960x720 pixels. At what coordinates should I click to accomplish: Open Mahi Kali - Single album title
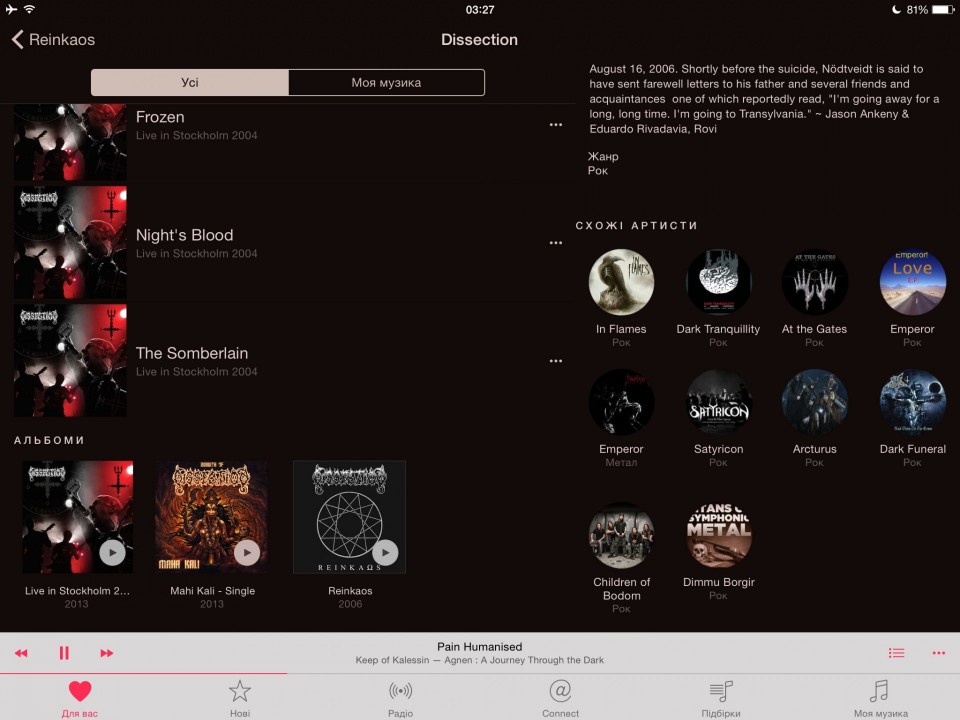coord(212,591)
